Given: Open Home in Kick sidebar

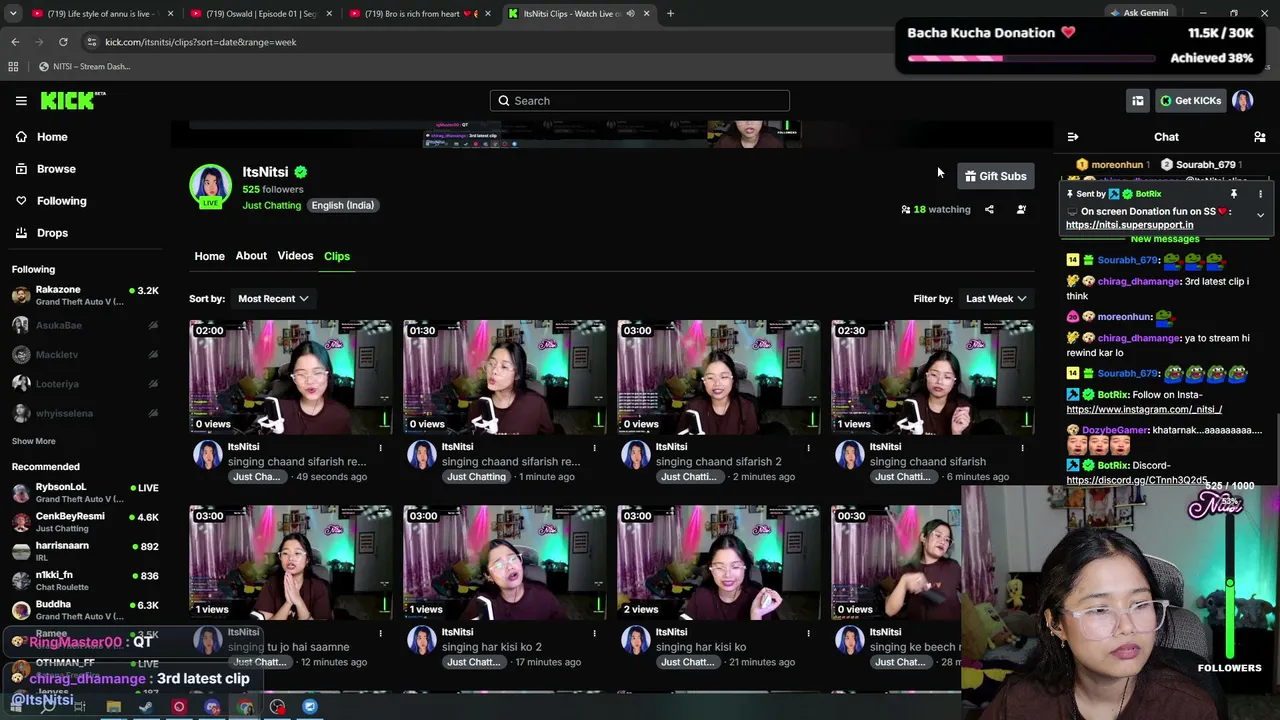Looking at the screenshot, I should coord(52,137).
